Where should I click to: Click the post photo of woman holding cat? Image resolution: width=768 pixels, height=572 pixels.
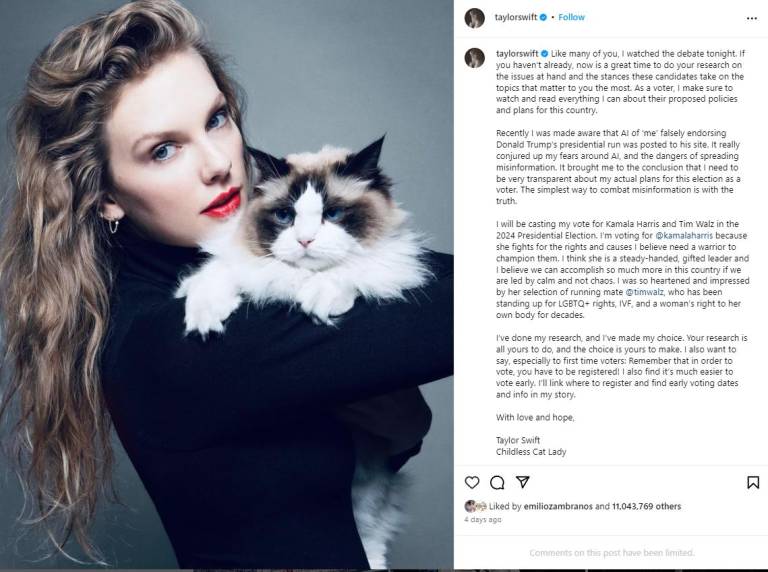pos(227,285)
